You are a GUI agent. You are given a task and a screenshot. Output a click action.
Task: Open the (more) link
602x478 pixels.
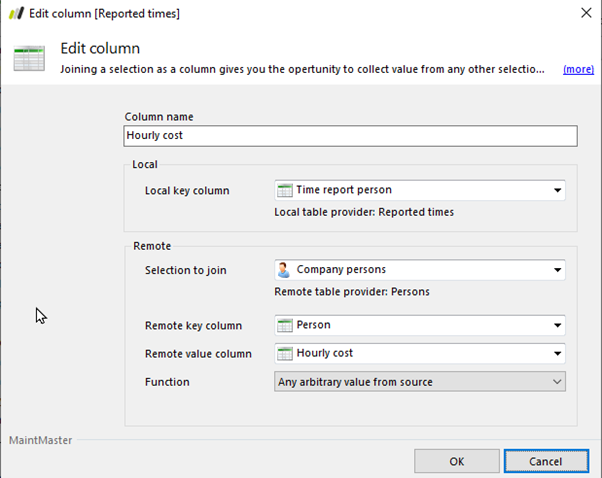(x=578, y=69)
